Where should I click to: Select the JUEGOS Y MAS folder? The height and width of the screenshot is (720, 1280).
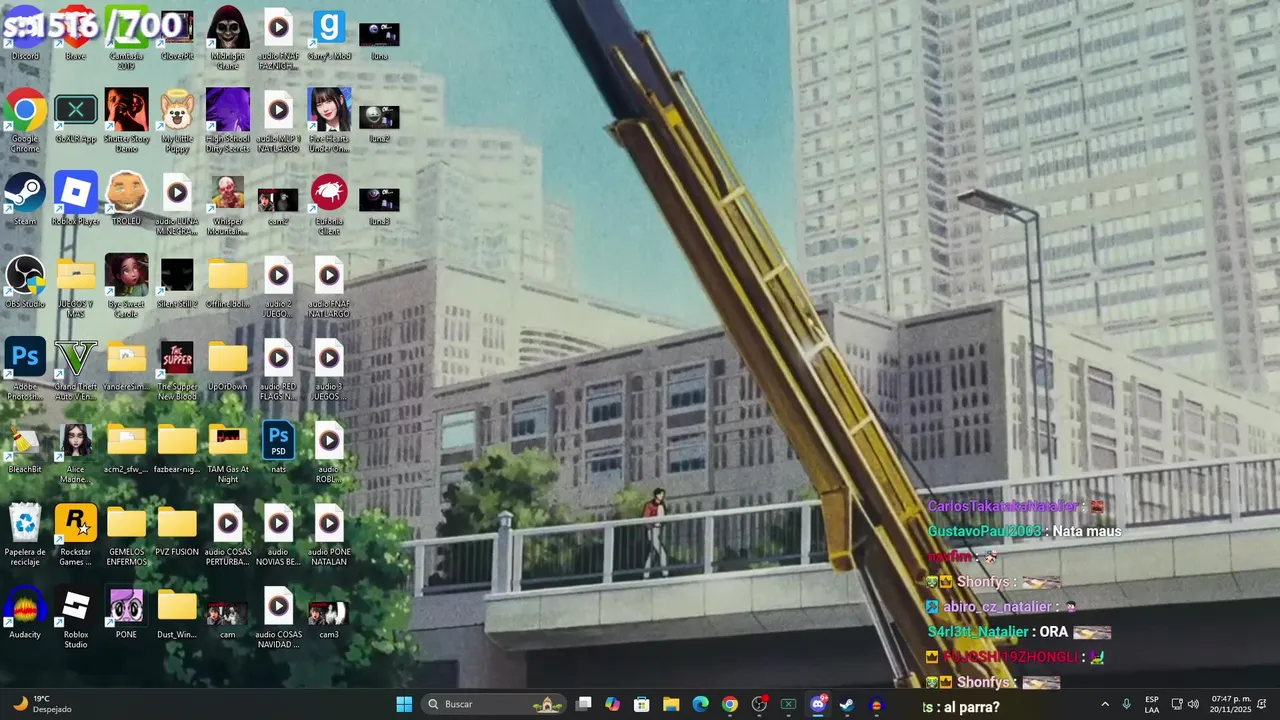(75, 287)
